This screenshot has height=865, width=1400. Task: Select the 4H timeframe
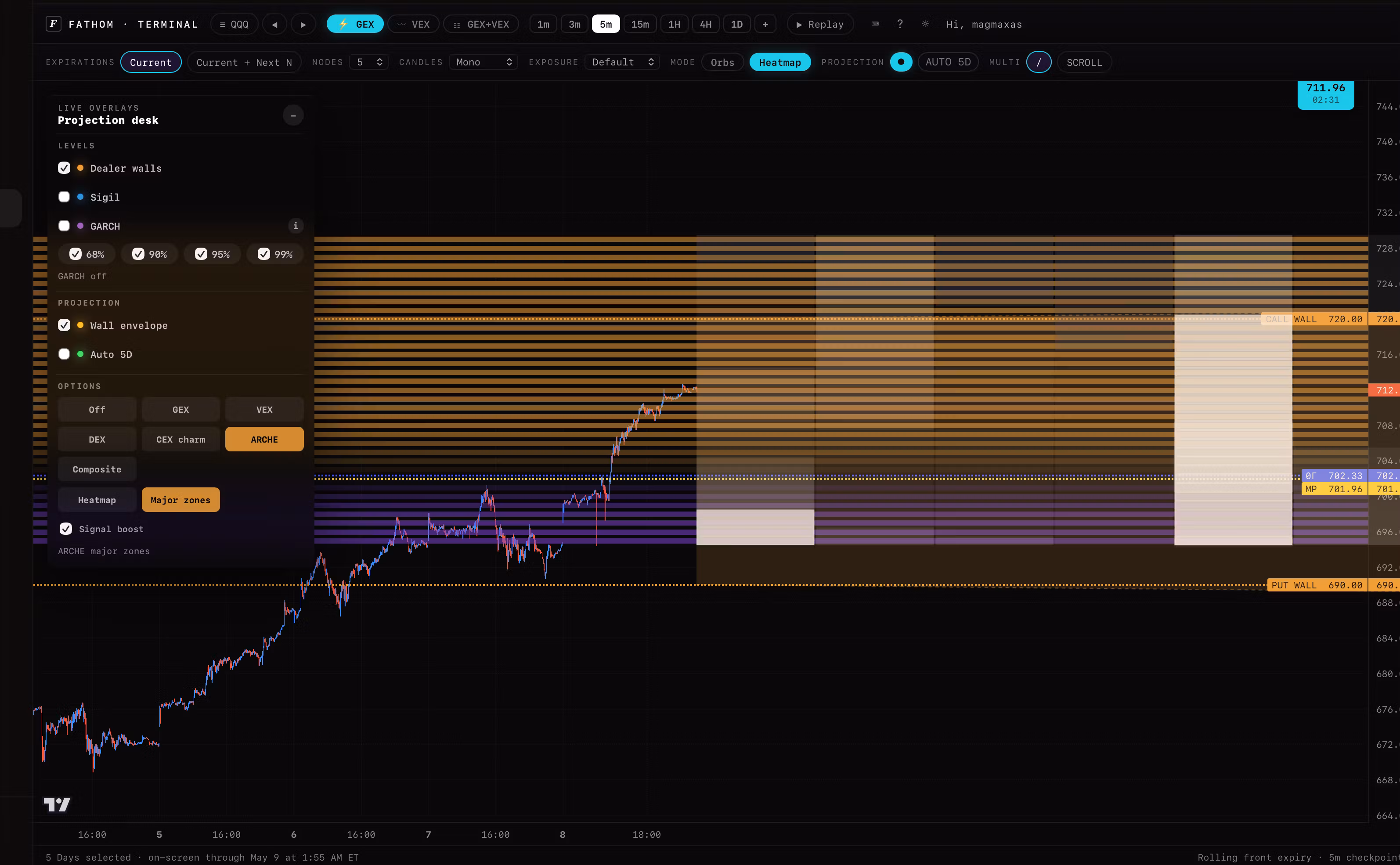706,24
